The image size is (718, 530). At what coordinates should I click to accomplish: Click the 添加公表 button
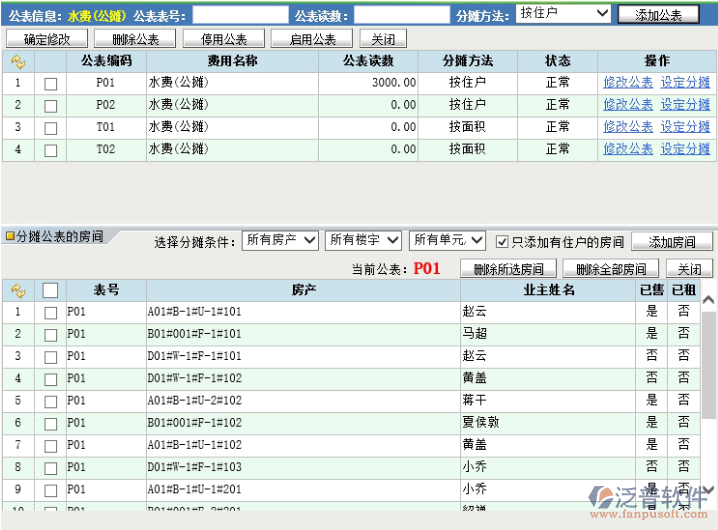[x=659, y=15]
